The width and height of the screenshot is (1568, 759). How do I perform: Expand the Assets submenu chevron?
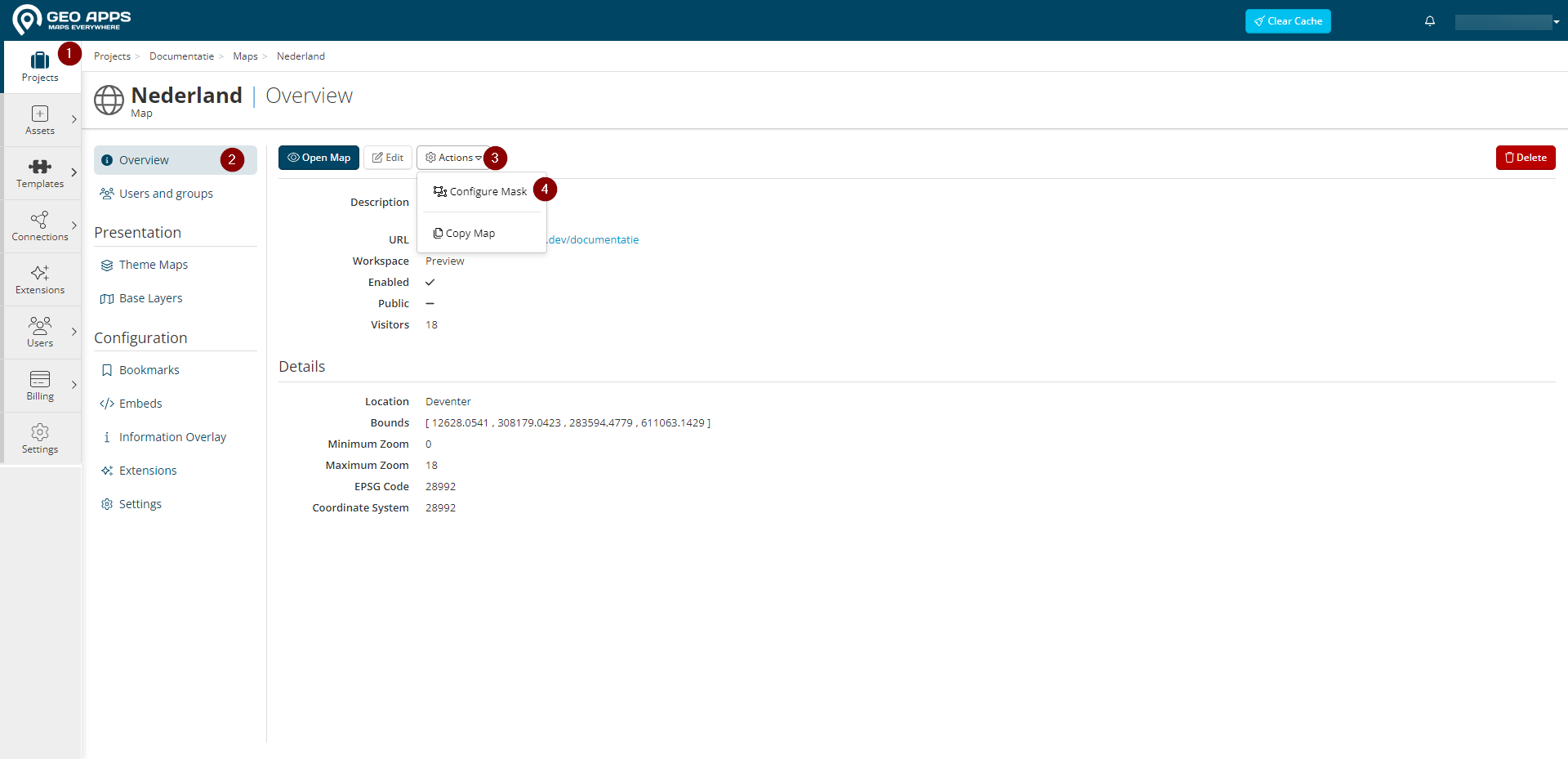tap(74, 119)
